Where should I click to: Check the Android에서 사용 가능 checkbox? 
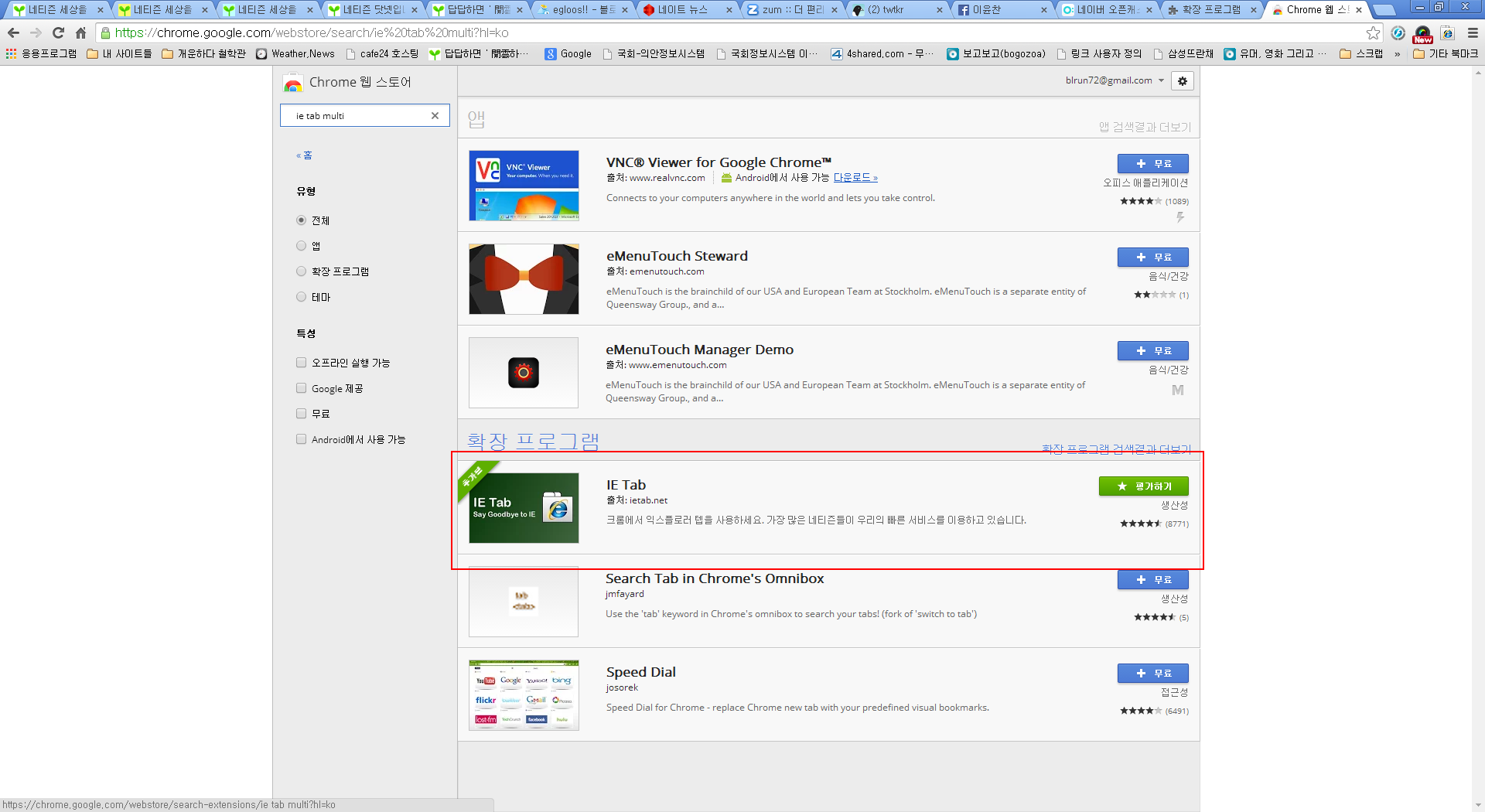pos(302,439)
